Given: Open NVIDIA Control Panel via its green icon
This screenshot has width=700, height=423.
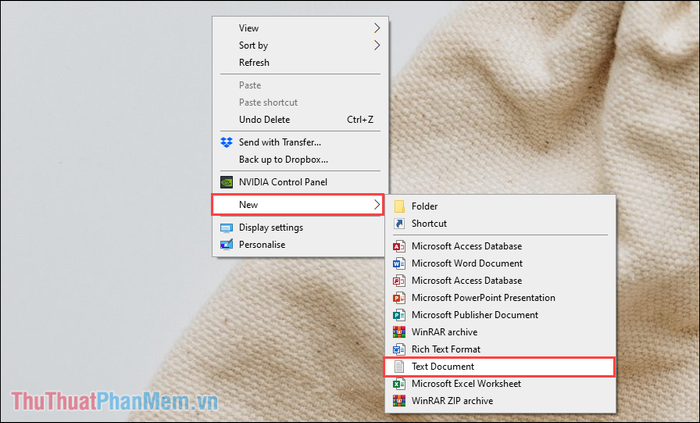Looking at the screenshot, I should click(x=226, y=182).
